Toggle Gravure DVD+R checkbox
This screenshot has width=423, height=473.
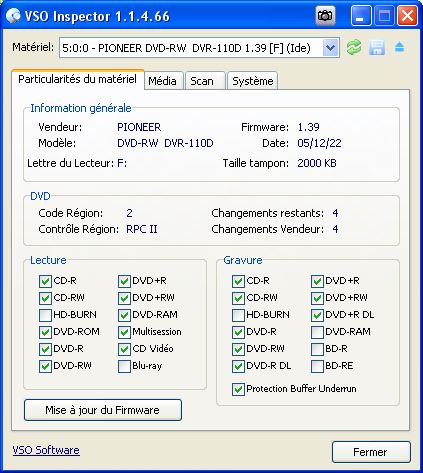(317, 281)
